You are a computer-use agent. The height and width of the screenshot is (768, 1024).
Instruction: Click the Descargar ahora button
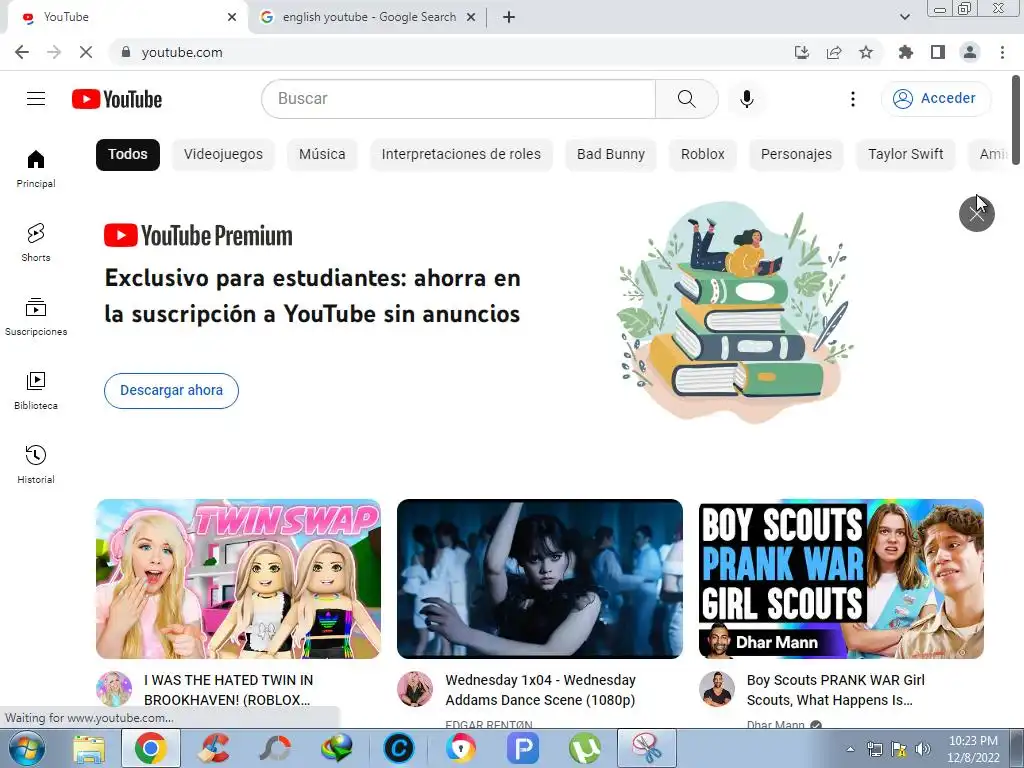click(x=171, y=391)
